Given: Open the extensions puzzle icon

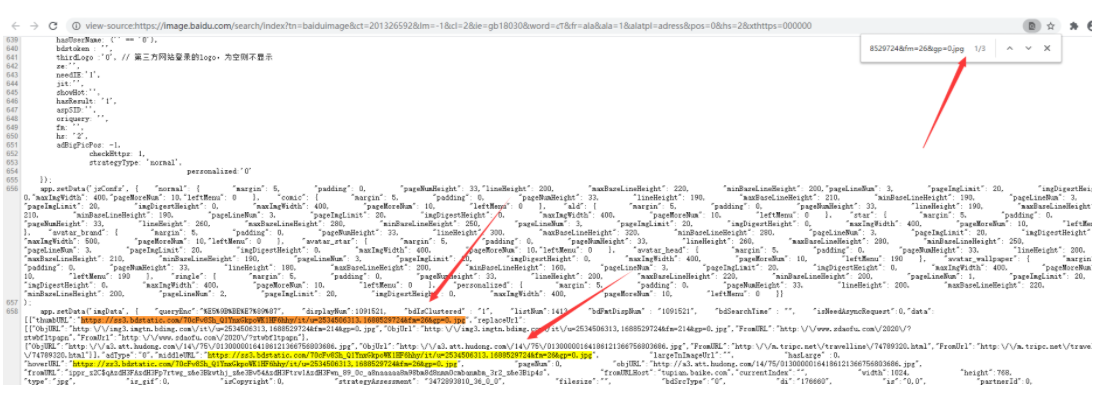Looking at the screenshot, I should (x=1074, y=25).
